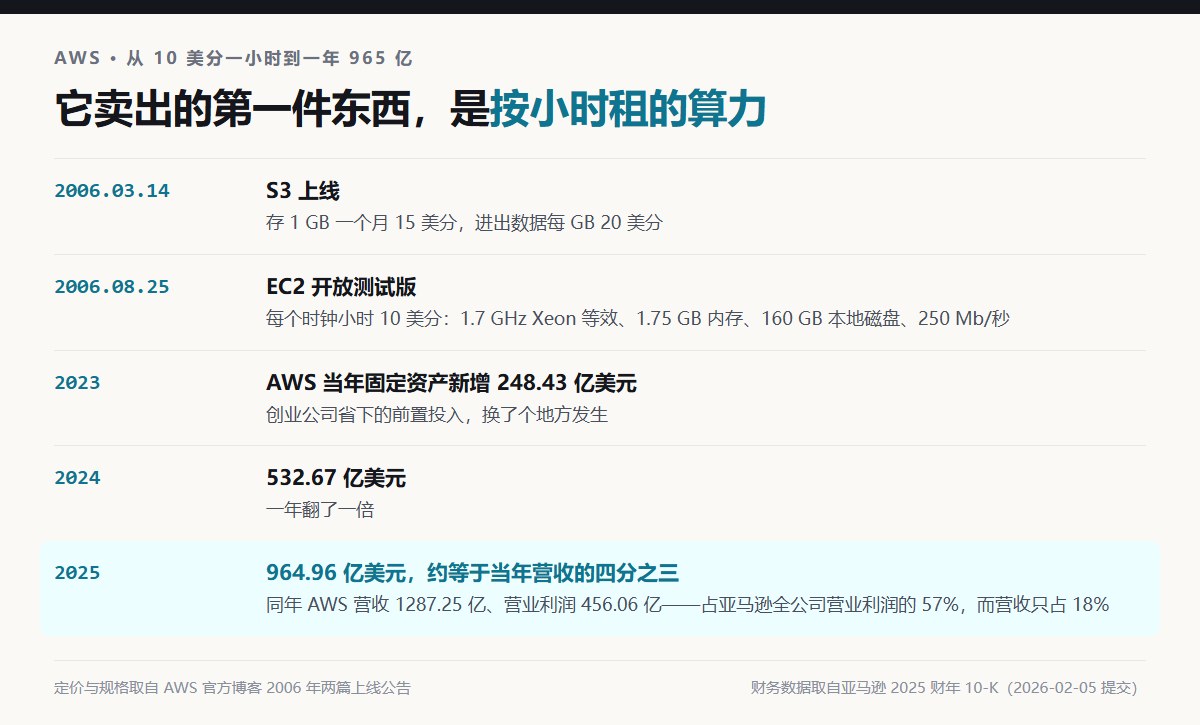Click the highlighted "964.96 亿美元，约等于当年营收的四分之三" title

(x=472, y=573)
